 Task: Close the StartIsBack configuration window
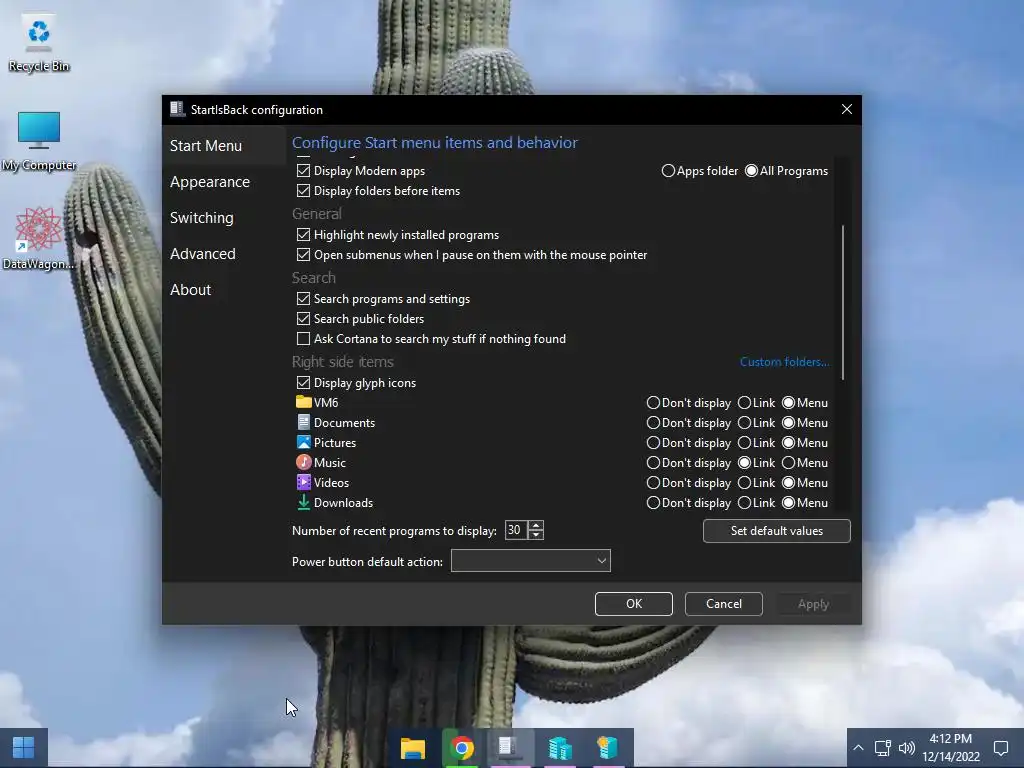point(846,109)
